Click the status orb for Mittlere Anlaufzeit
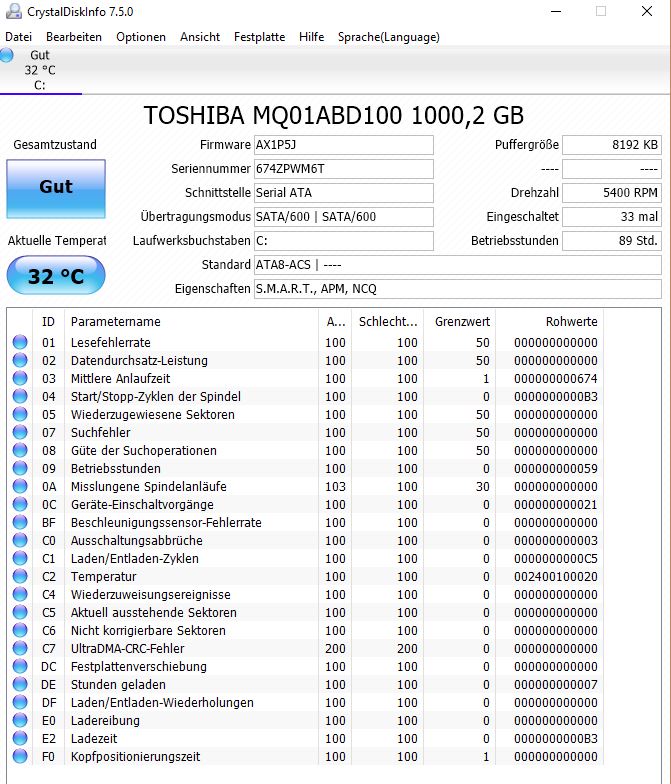The width and height of the screenshot is (671, 784). [x=20, y=378]
